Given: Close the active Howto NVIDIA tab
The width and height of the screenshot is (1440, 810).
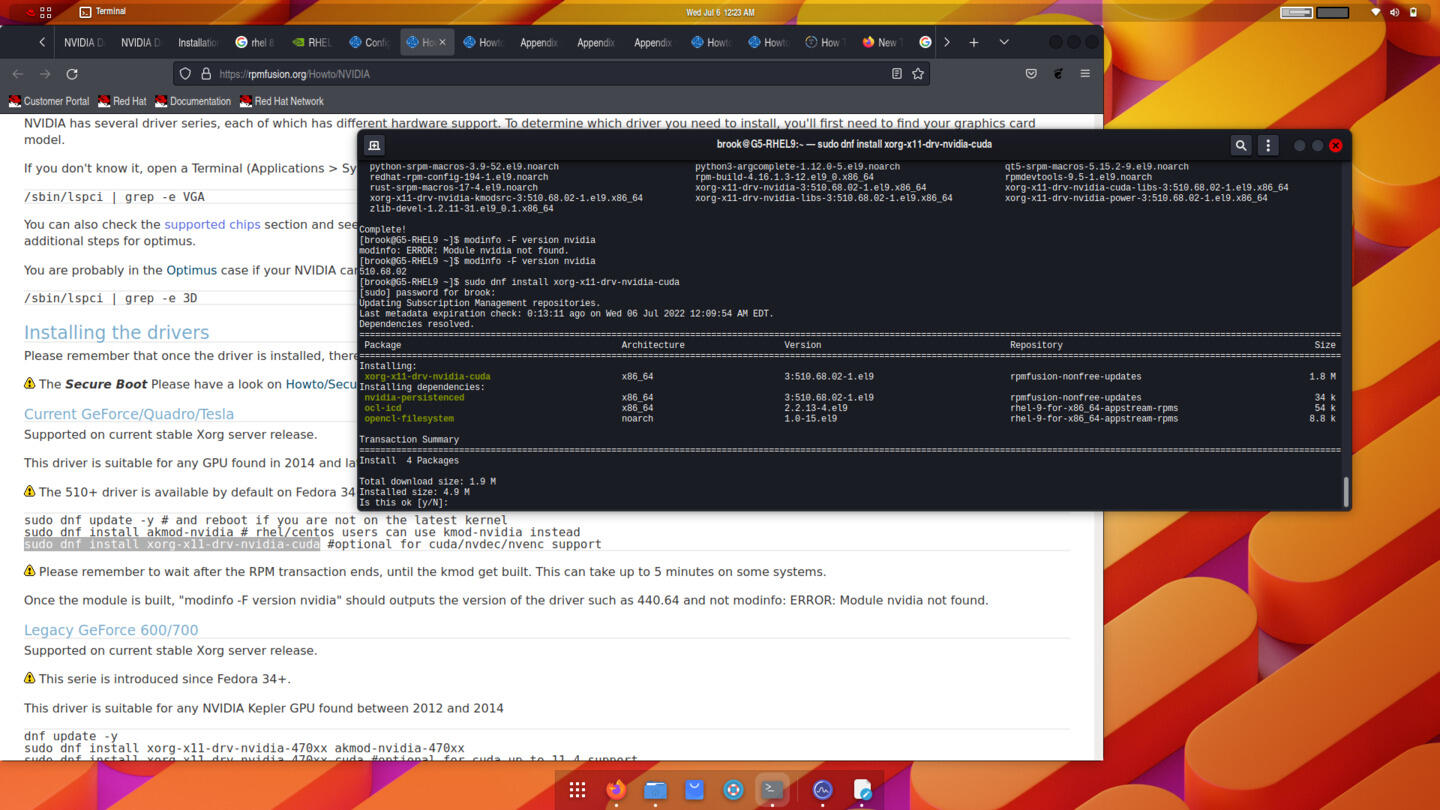Looking at the screenshot, I should [x=442, y=42].
